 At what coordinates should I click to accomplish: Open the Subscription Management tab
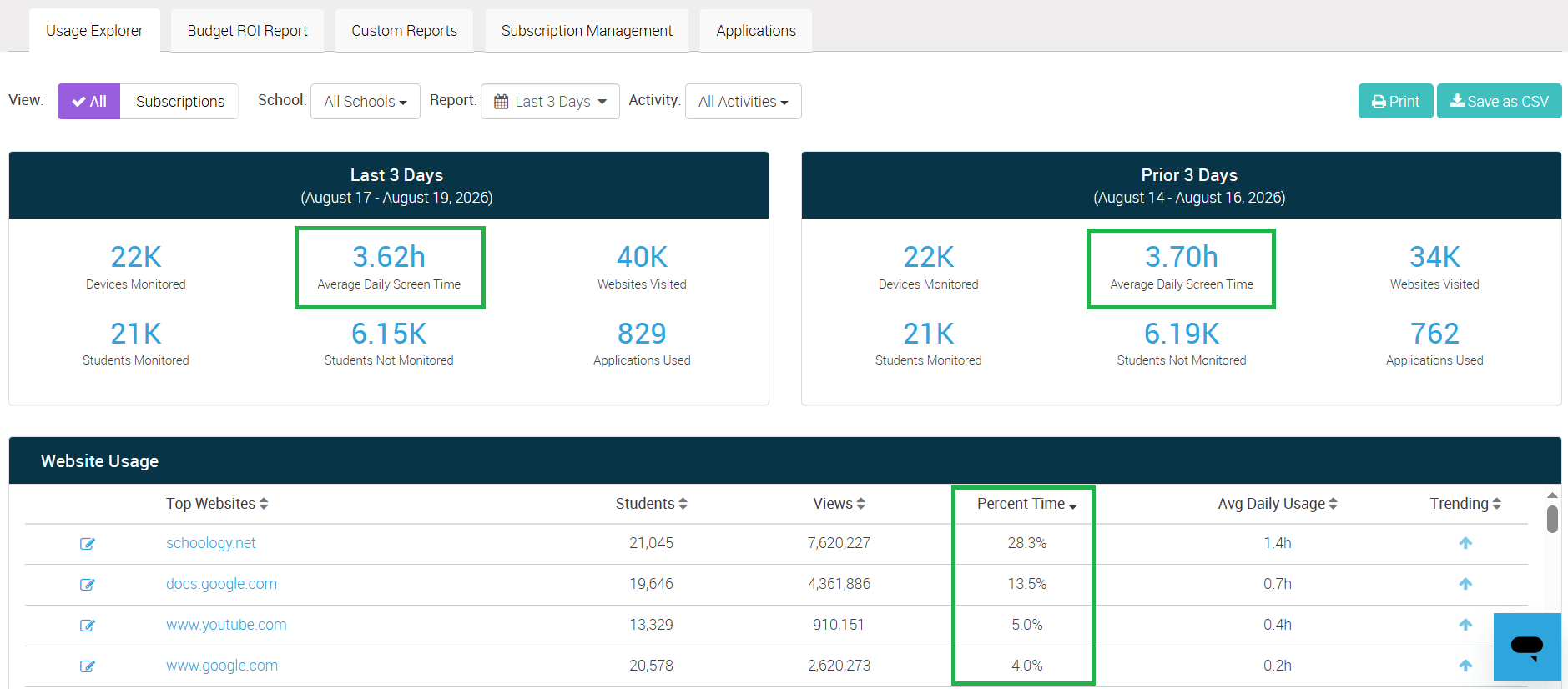click(587, 31)
